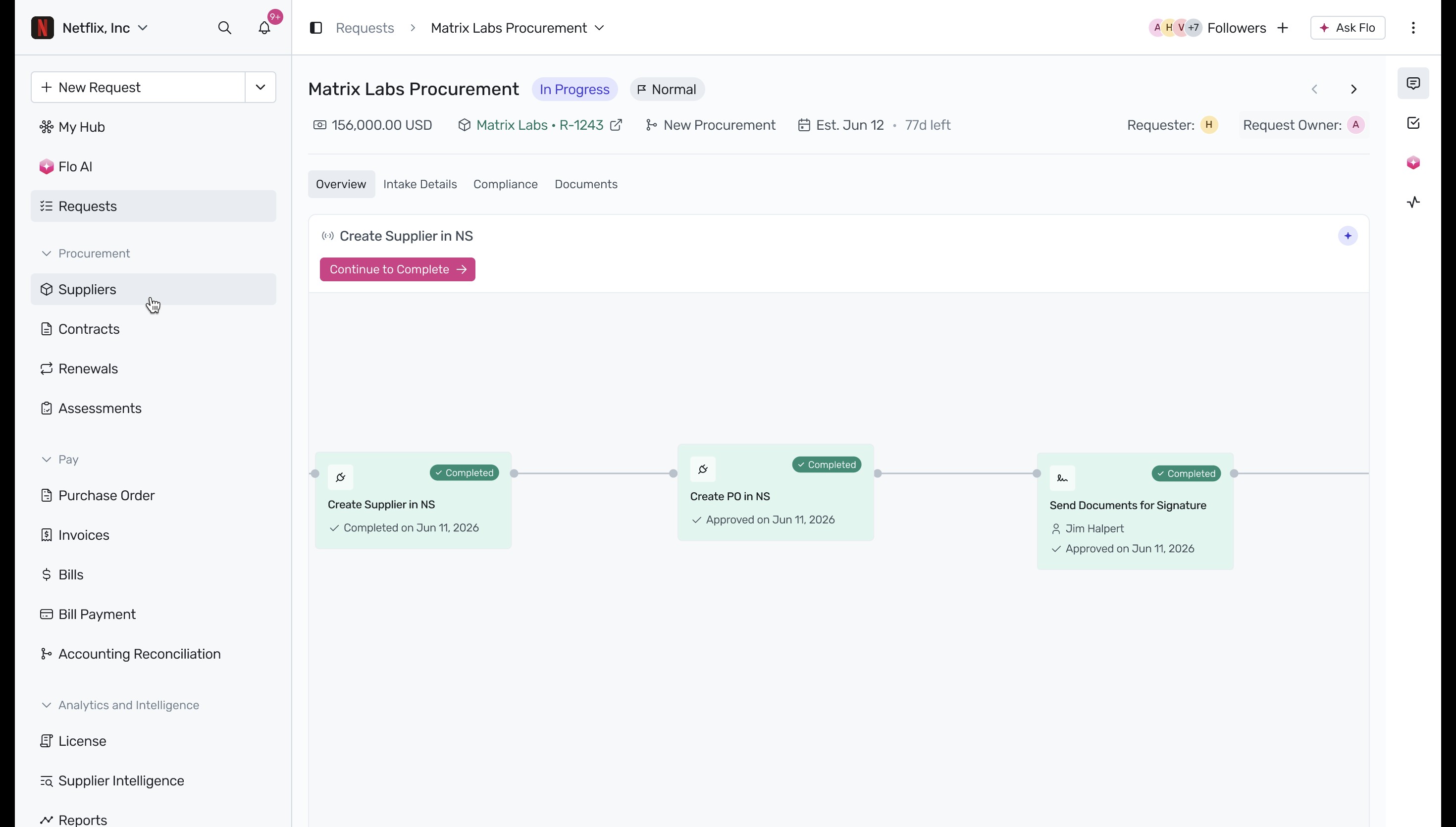The width and height of the screenshot is (1456, 827).
Task: Open the comments panel icon
Action: tap(1413, 84)
